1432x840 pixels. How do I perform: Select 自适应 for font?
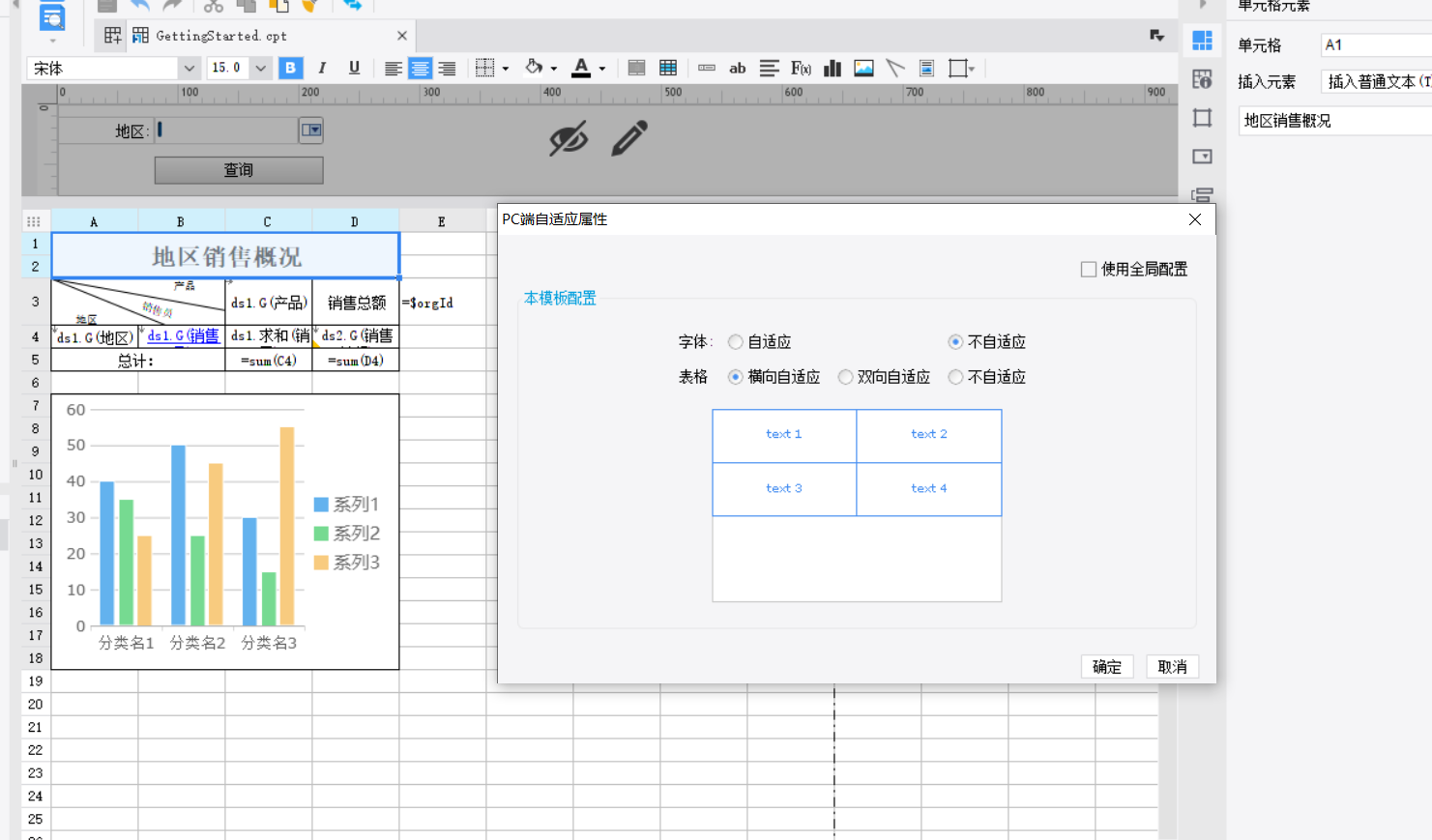(736, 342)
